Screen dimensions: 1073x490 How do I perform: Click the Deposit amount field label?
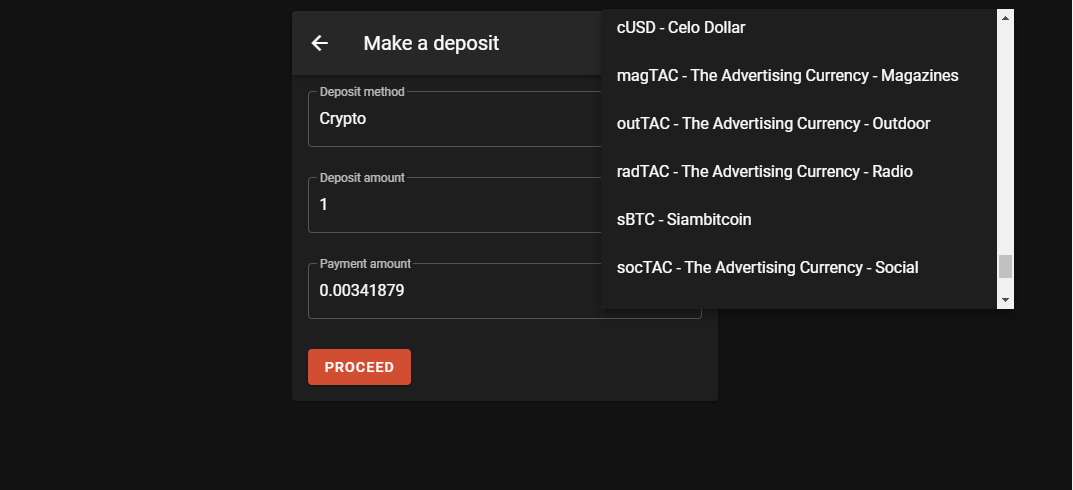click(362, 177)
